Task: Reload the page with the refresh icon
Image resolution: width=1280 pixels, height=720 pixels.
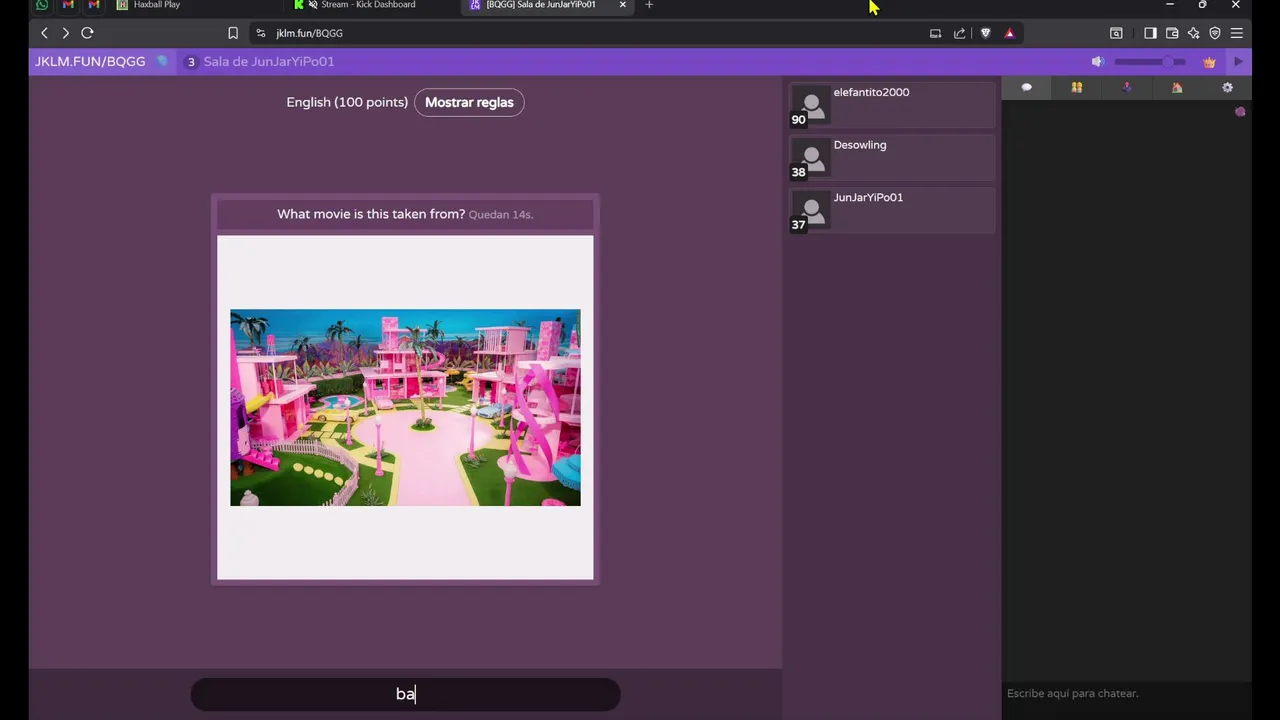Action: click(x=87, y=33)
